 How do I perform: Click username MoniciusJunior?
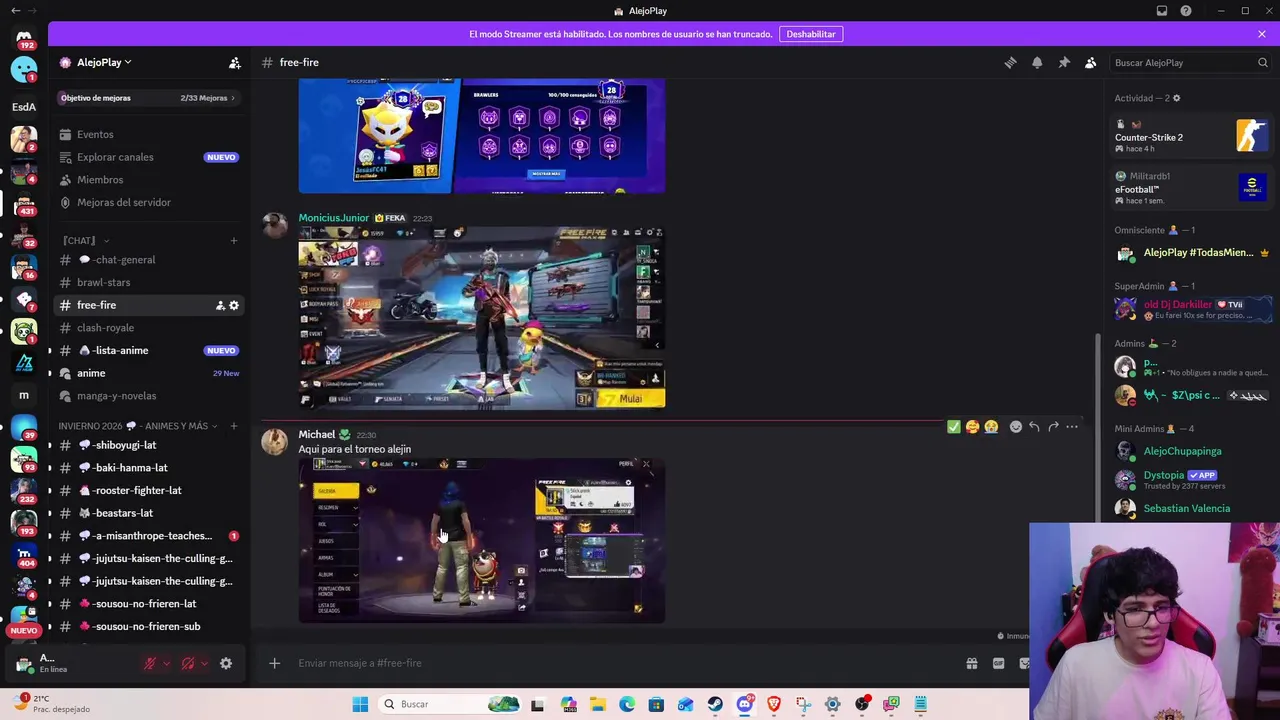[x=333, y=218]
